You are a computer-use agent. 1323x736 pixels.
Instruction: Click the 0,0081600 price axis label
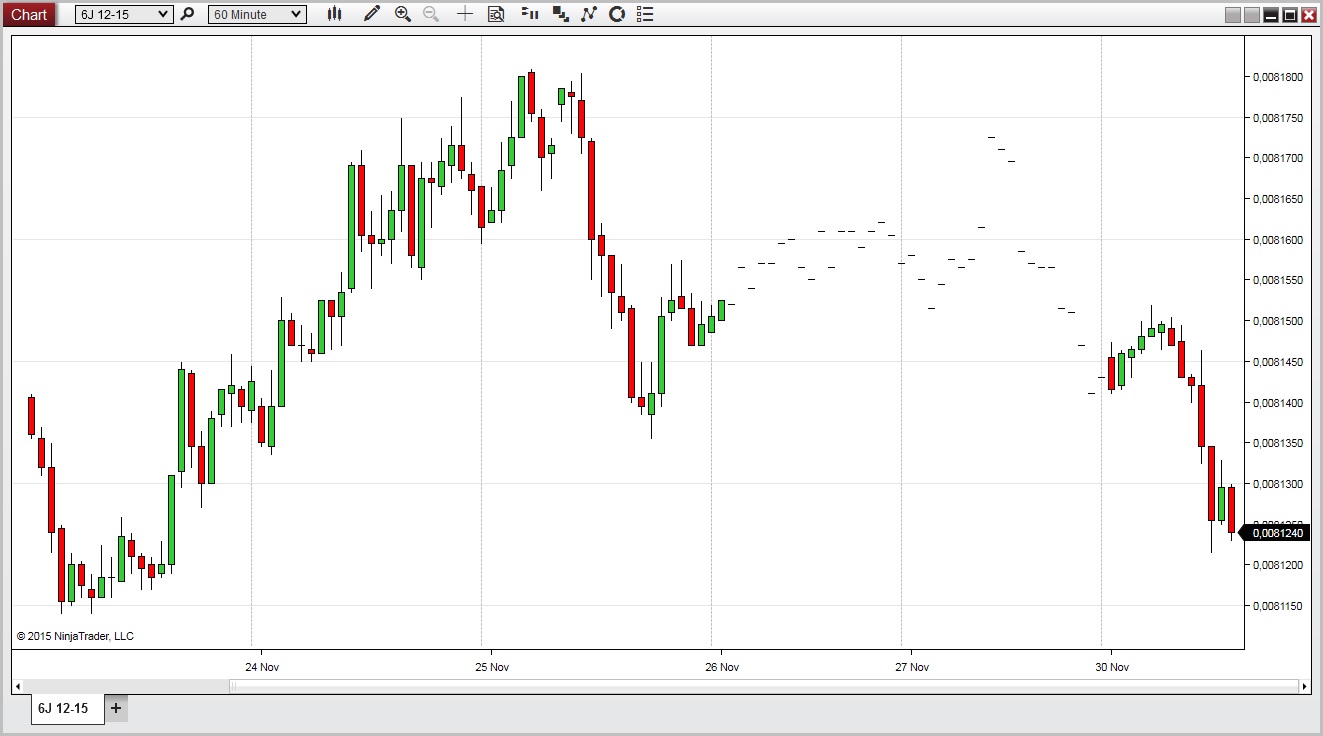pos(1276,240)
